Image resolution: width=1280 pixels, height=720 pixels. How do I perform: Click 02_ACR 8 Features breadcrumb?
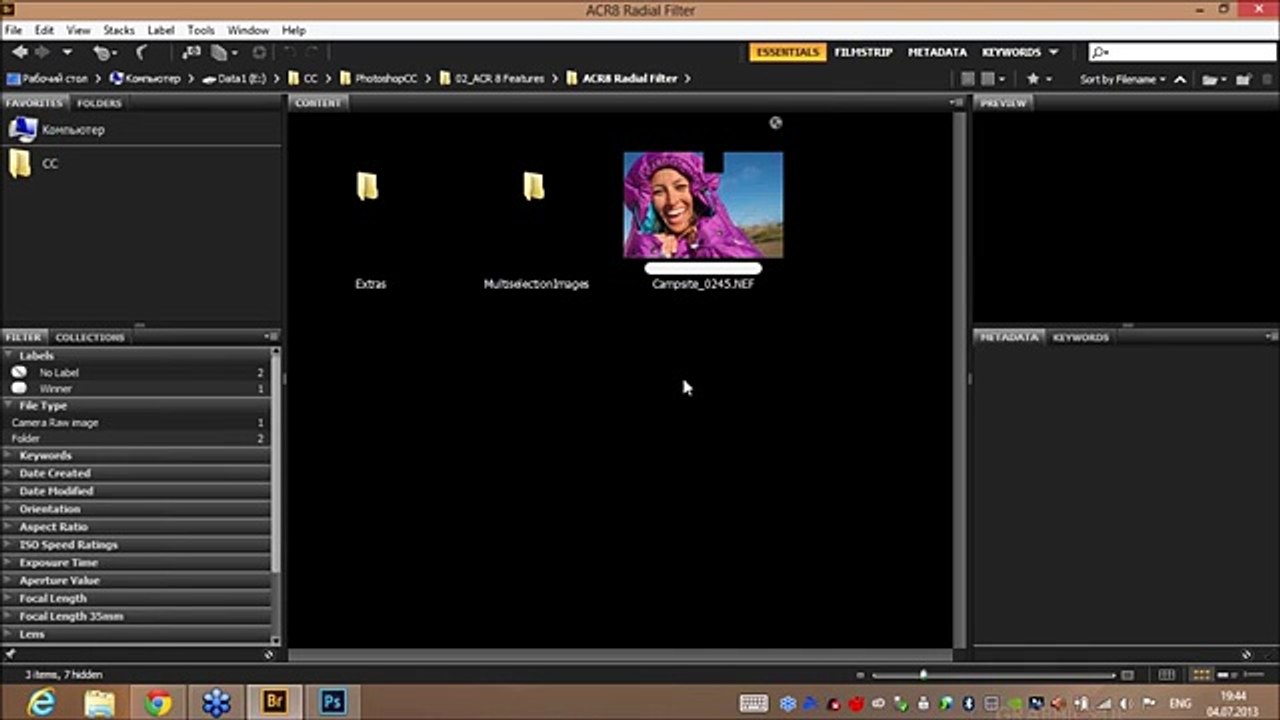click(491, 78)
